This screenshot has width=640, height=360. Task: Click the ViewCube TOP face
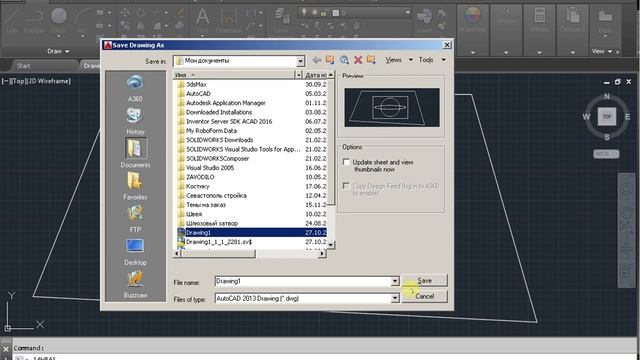click(x=607, y=117)
